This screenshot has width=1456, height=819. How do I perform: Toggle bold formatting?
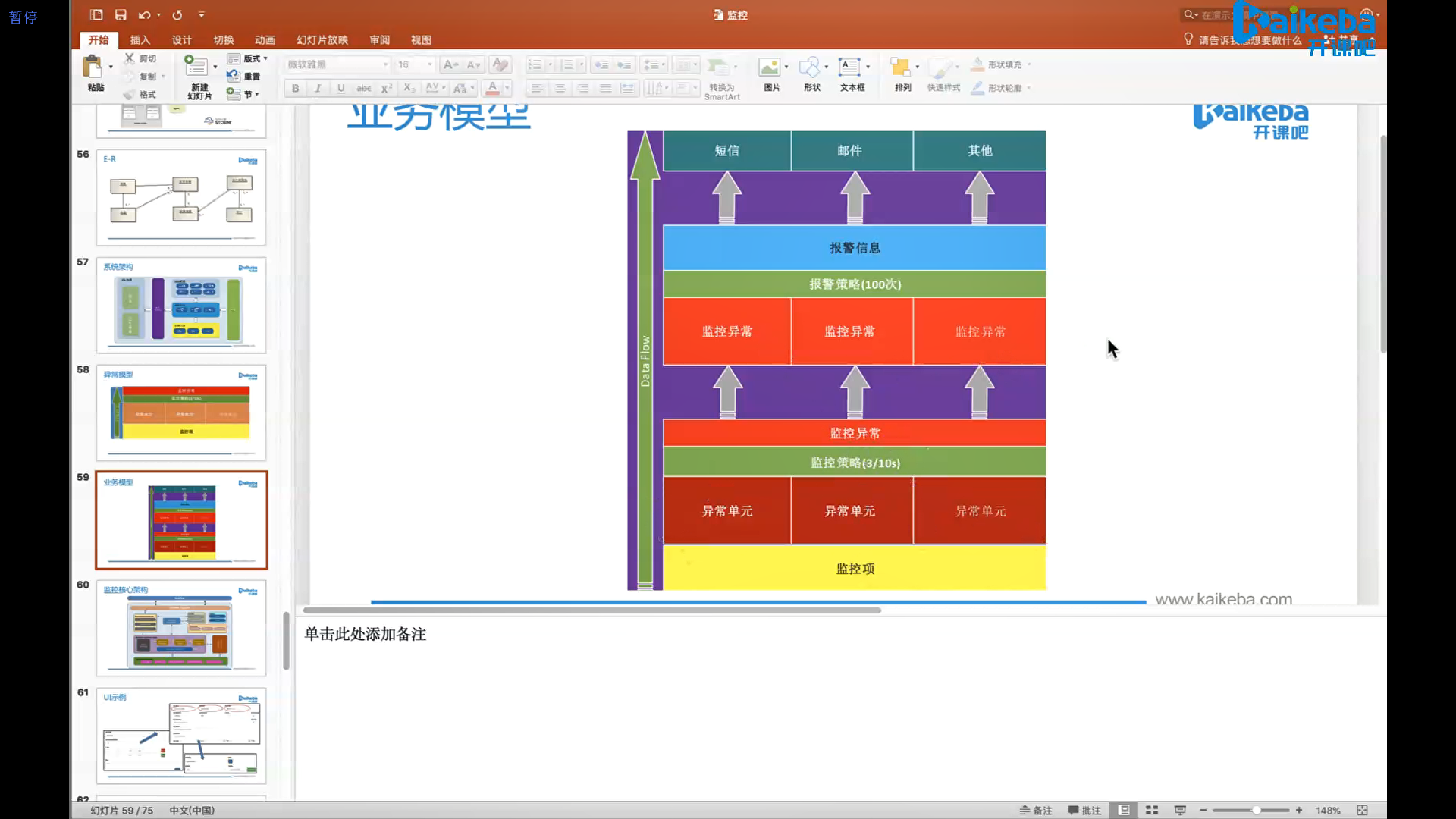(295, 88)
